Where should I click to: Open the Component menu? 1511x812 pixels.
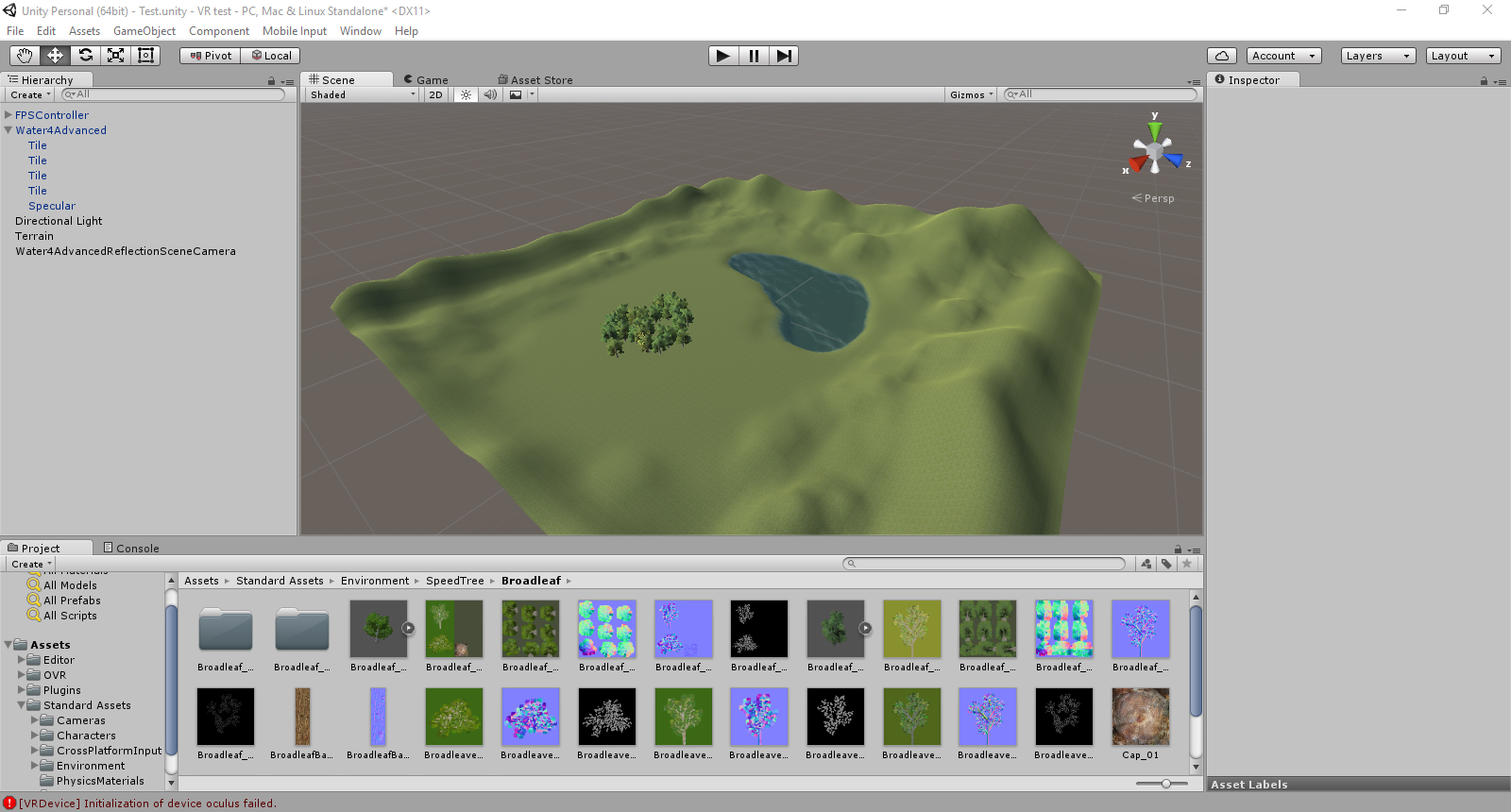[219, 31]
